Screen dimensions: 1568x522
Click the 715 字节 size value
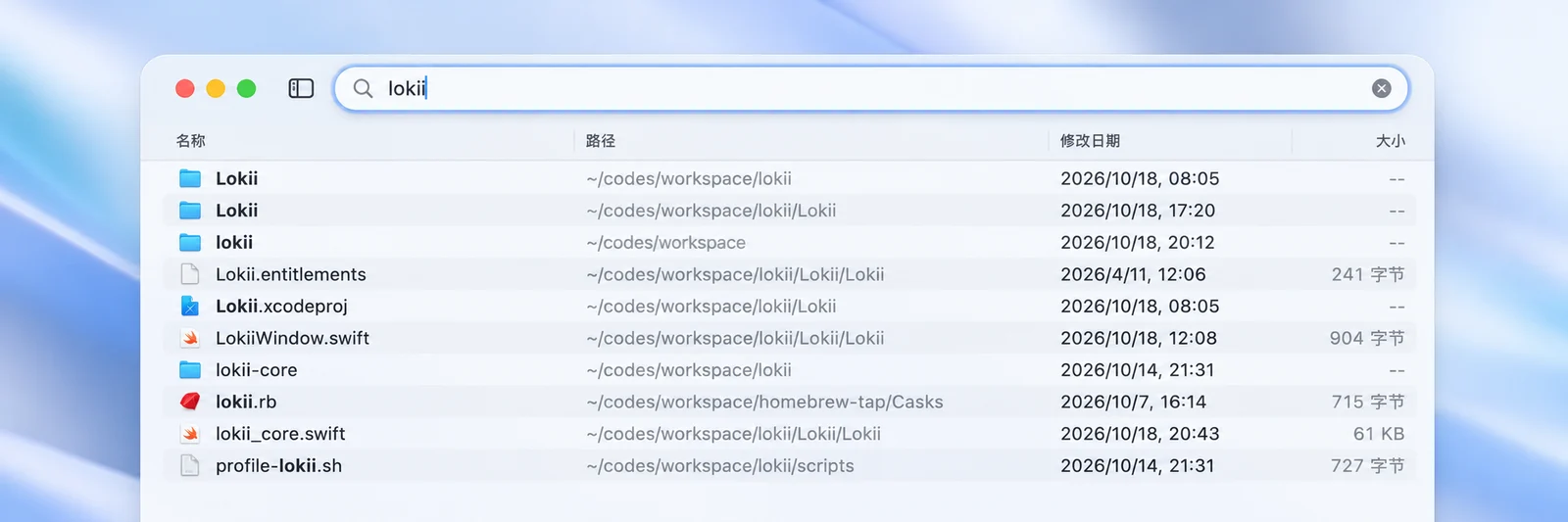pyautogui.click(x=1368, y=402)
